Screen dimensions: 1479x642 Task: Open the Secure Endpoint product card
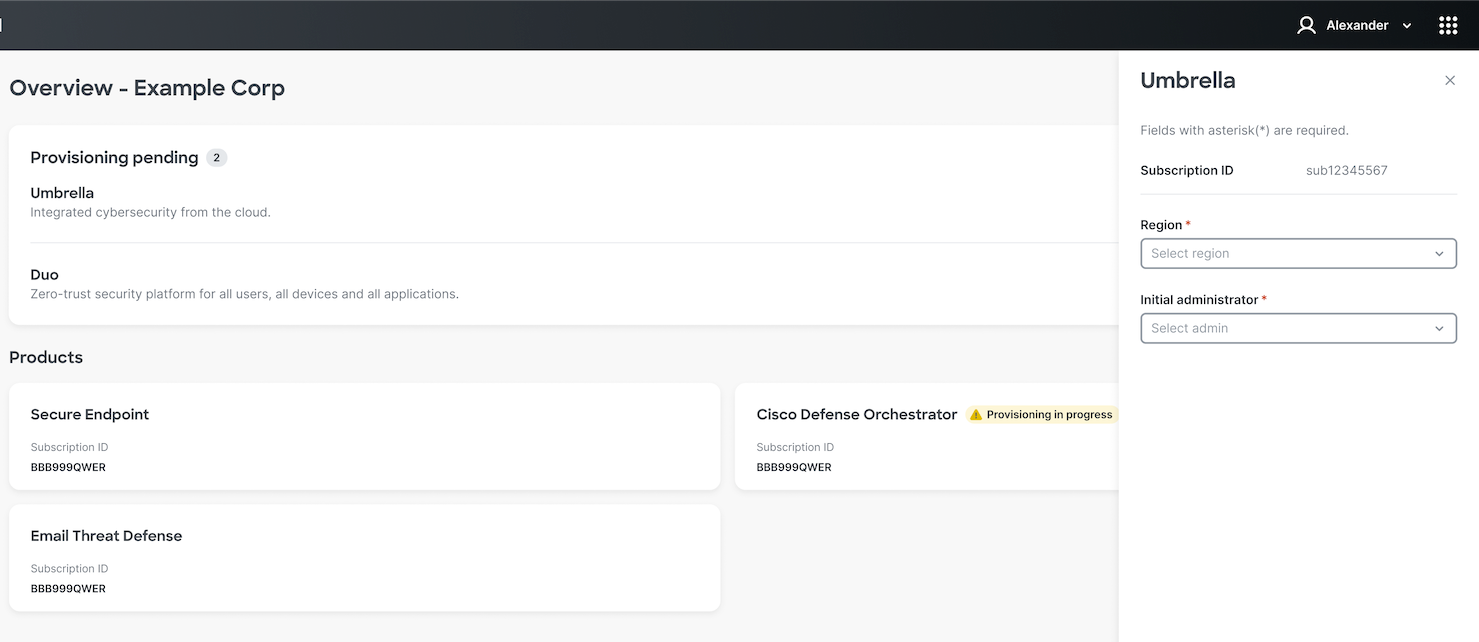pyautogui.click(x=364, y=437)
